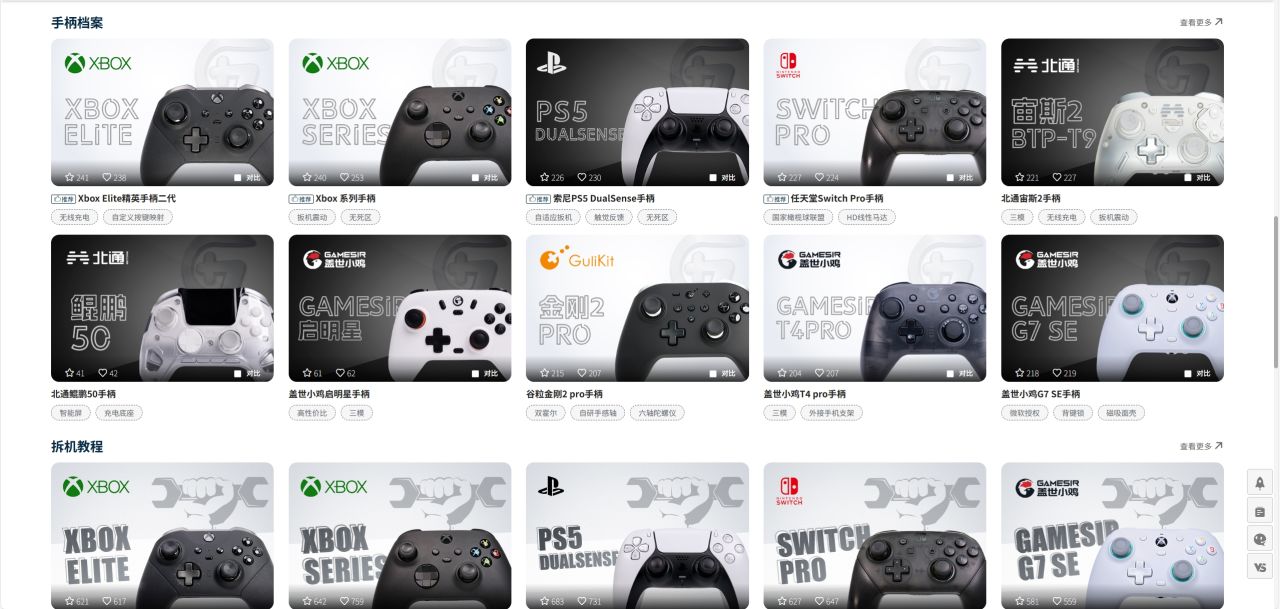Open the document notes sidebar icon
Viewport: 1280px width, 609px height.
[1259, 511]
